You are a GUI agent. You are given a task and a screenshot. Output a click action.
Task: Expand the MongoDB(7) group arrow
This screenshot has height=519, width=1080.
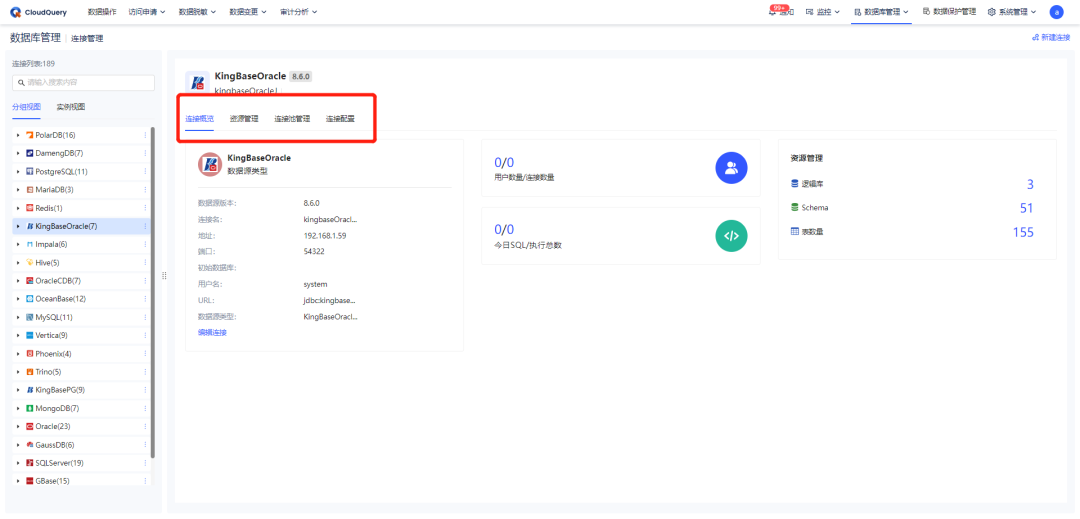(x=19, y=408)
